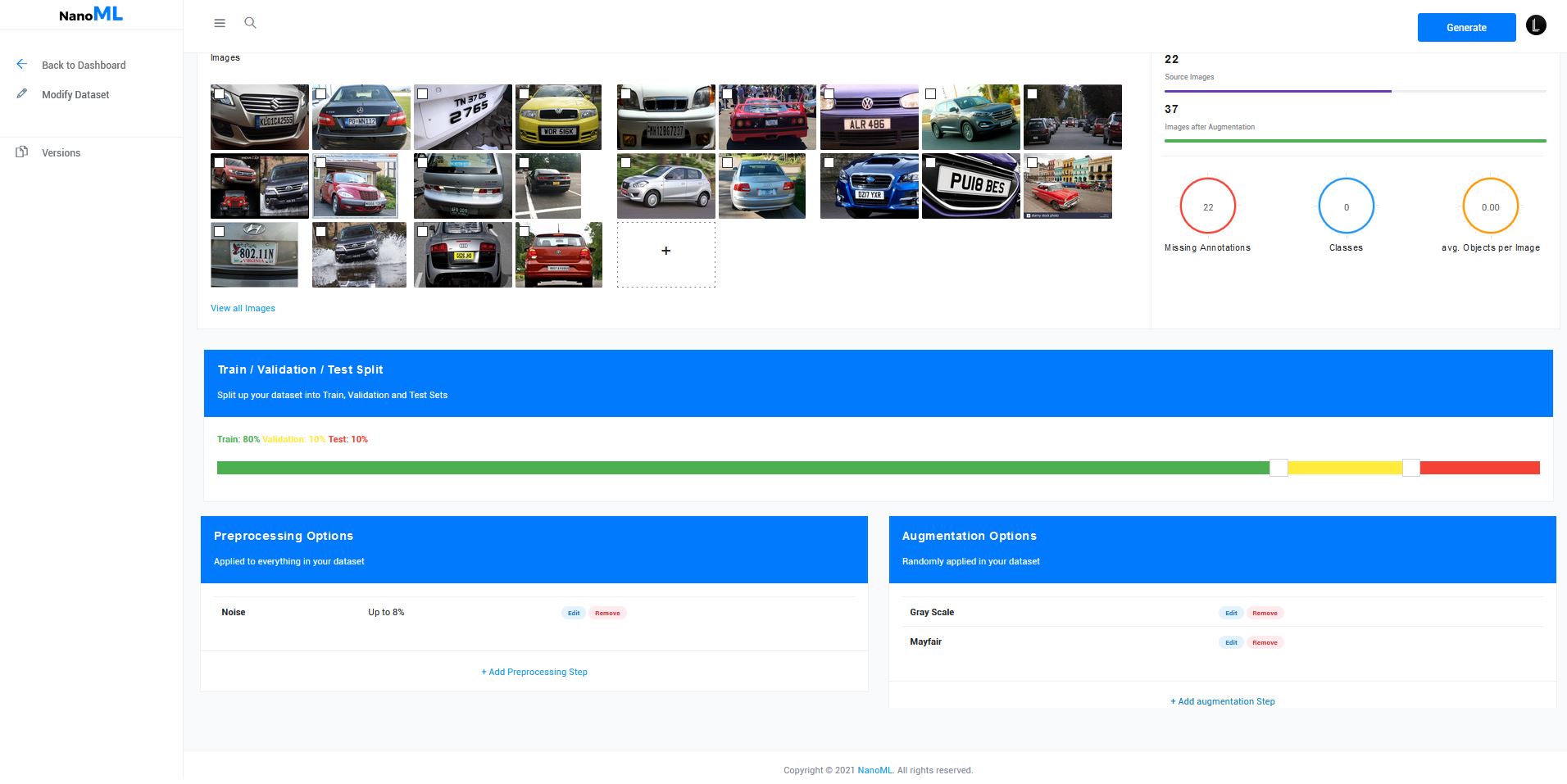Image resolution: width=1567 pixels, height=784 pixels.
Task: Remove the Noise preprocessing step
Action: tap(607, 613)
